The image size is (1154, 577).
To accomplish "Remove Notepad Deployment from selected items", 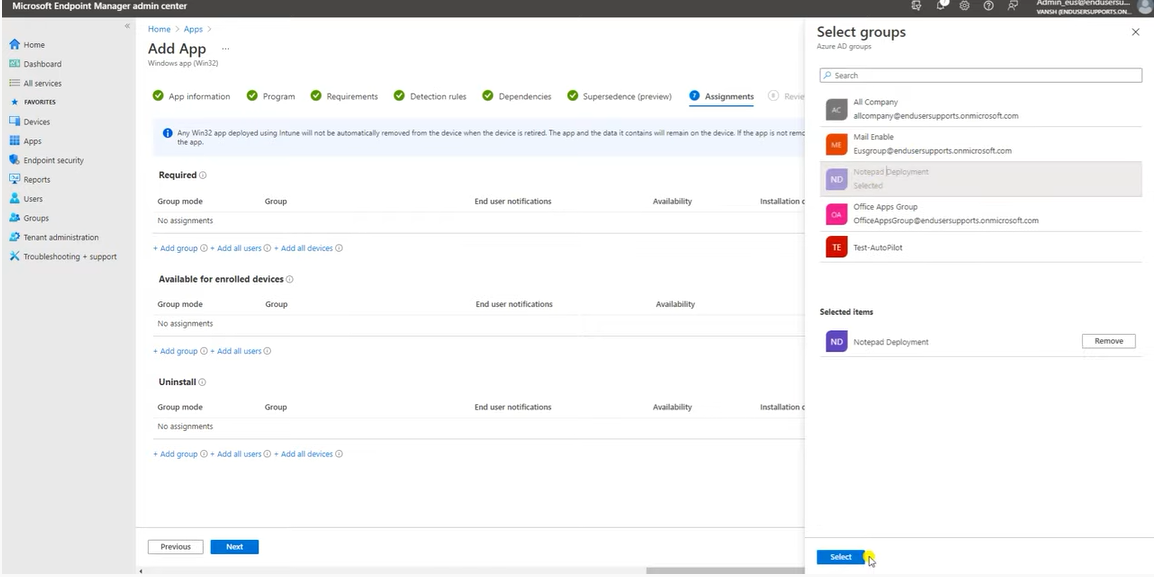I will (1108, 341).
